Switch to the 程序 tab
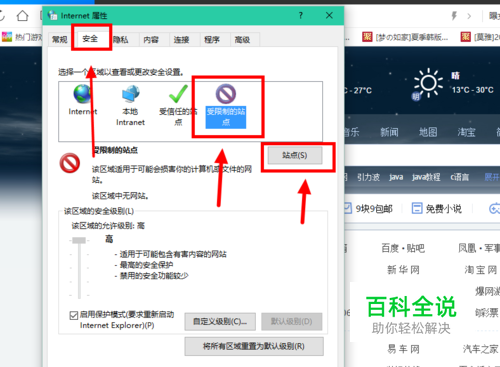Screen dimensions: 500x367 point(212,40)
